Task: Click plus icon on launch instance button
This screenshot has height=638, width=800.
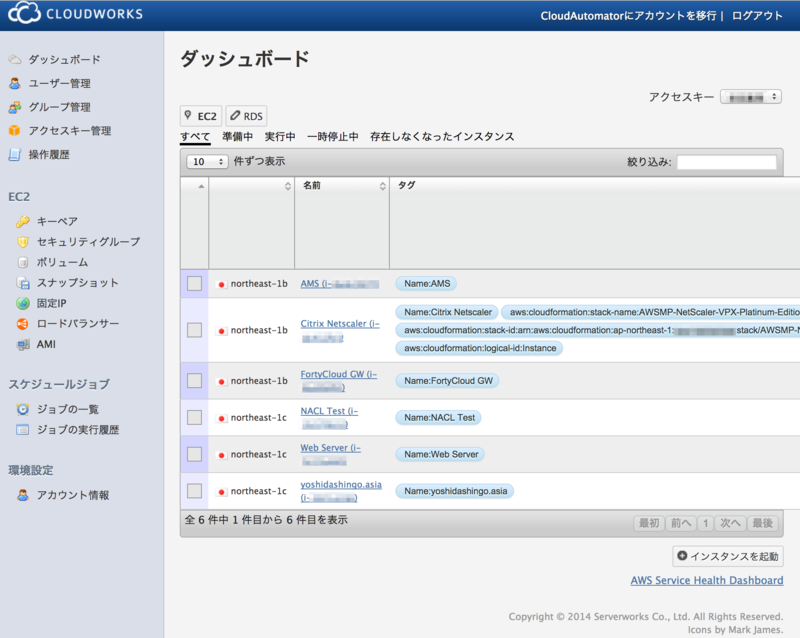Action: coord(682,555)
